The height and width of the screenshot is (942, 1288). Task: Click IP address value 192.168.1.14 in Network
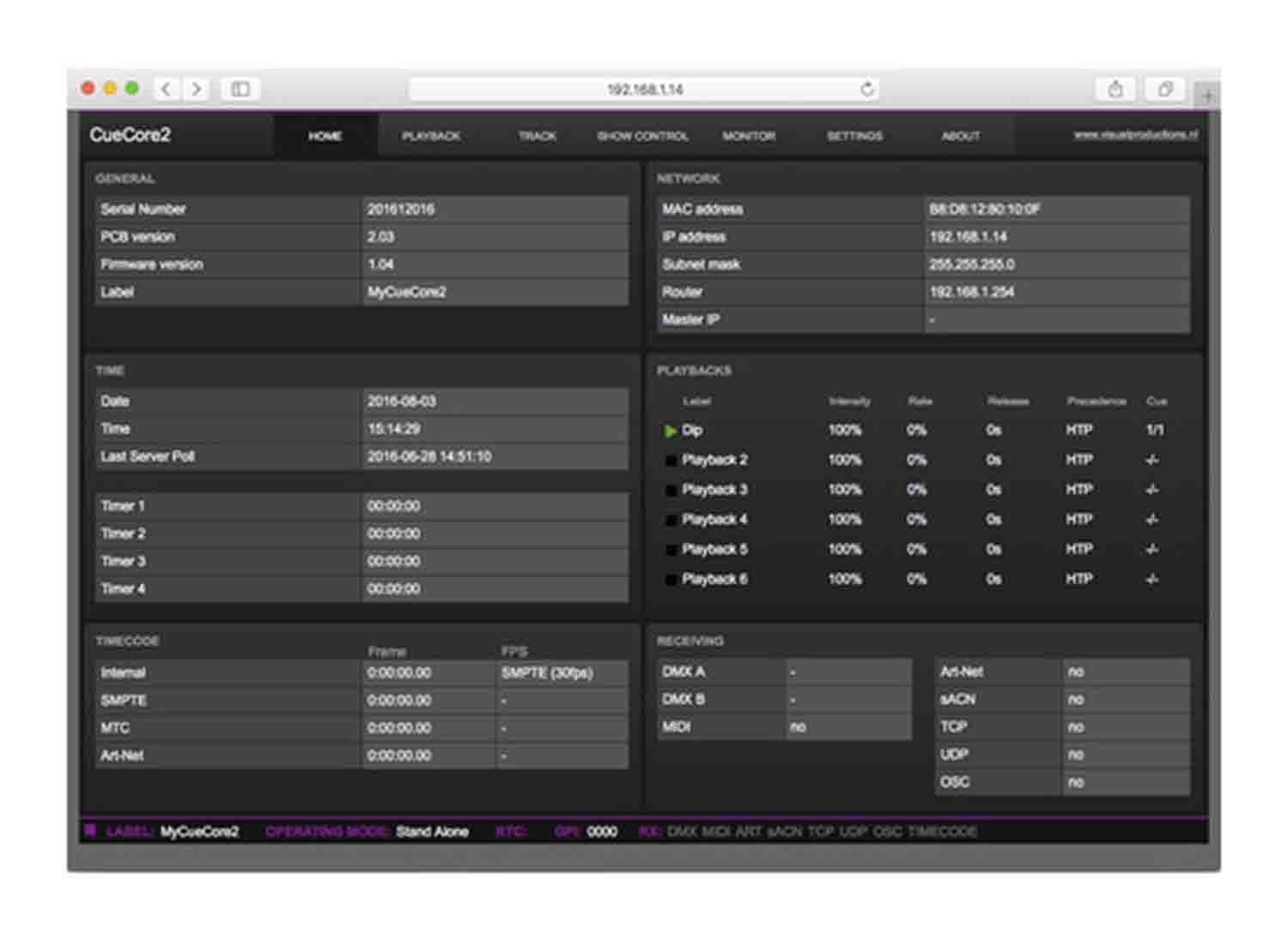[x=969, y=236]
